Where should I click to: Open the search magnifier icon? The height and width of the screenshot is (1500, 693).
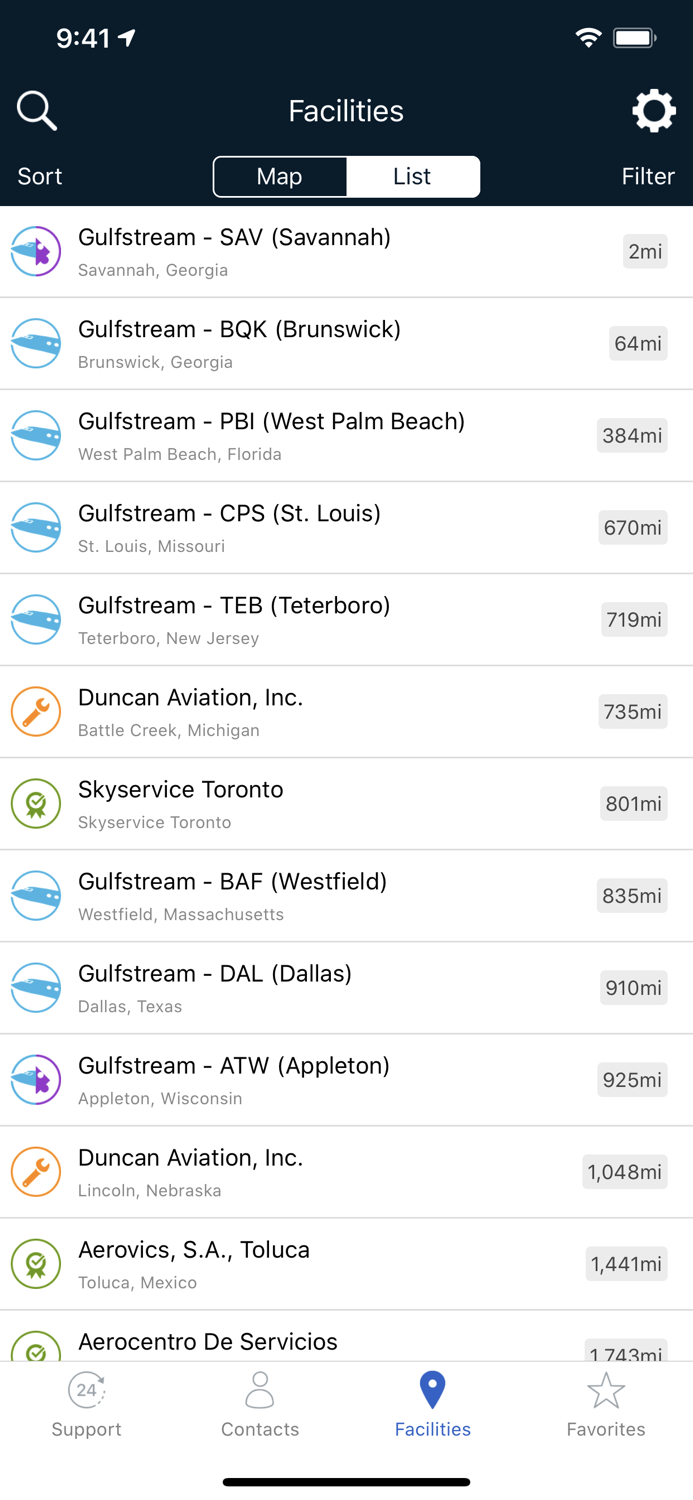pos(36,110)
